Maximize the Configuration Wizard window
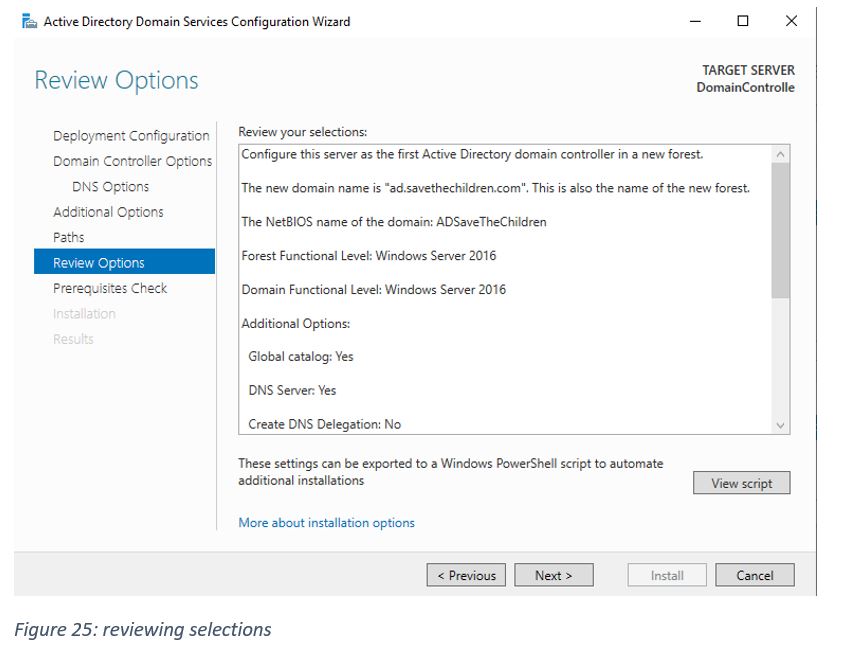Viewport: 848px width, 648px height. pos(743,21)
